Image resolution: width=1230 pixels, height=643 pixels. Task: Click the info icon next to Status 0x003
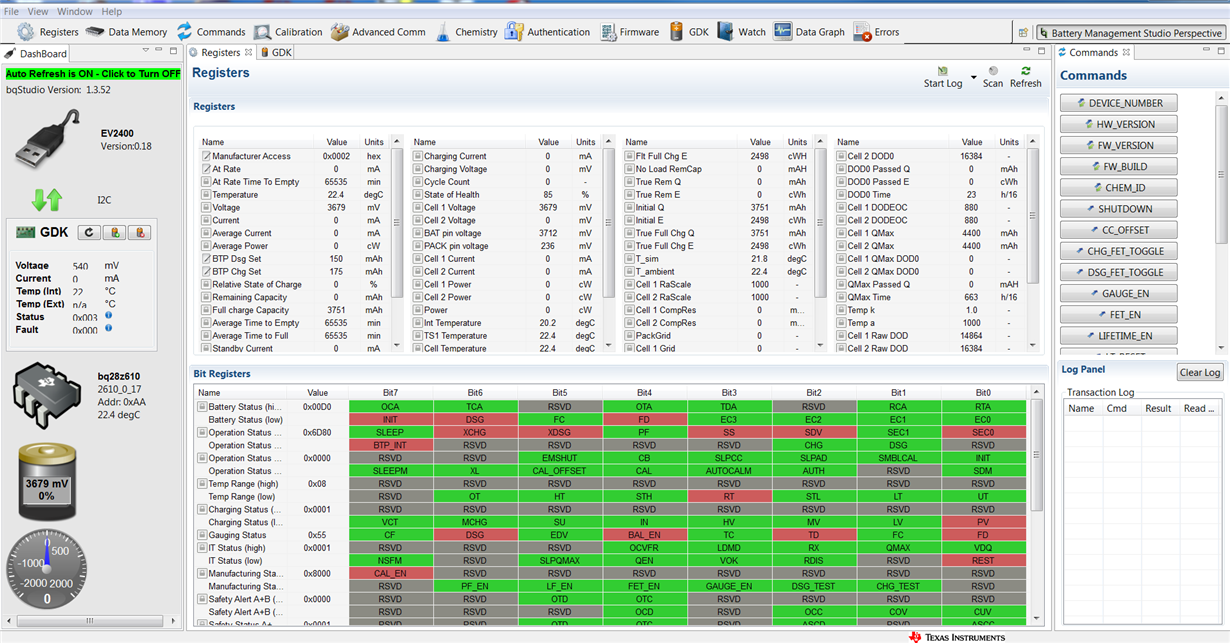(108, 316)
